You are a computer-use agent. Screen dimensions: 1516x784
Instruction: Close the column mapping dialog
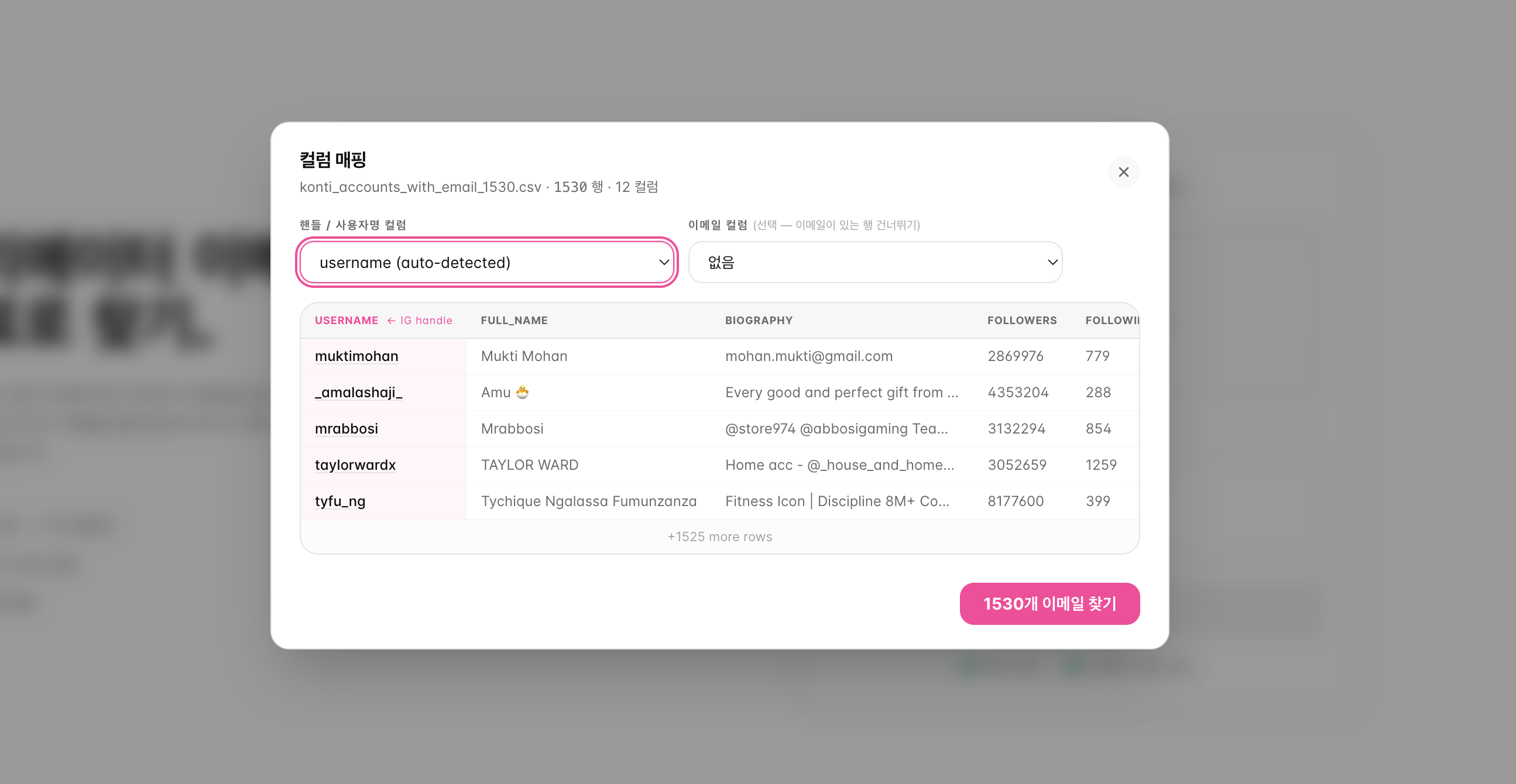point(1123,172)
